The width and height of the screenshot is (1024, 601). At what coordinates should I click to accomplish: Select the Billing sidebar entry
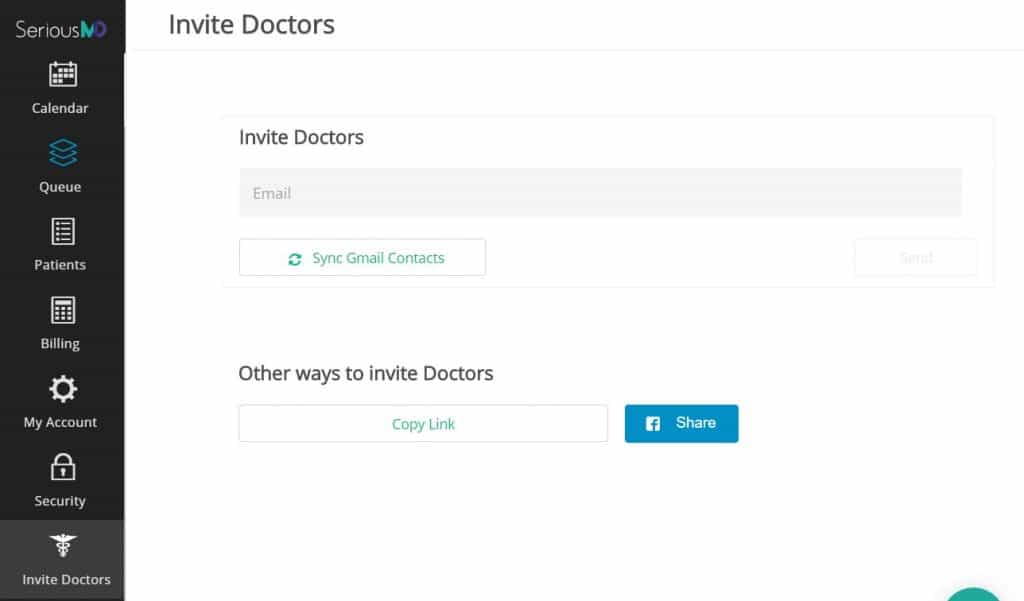point(60,343)
